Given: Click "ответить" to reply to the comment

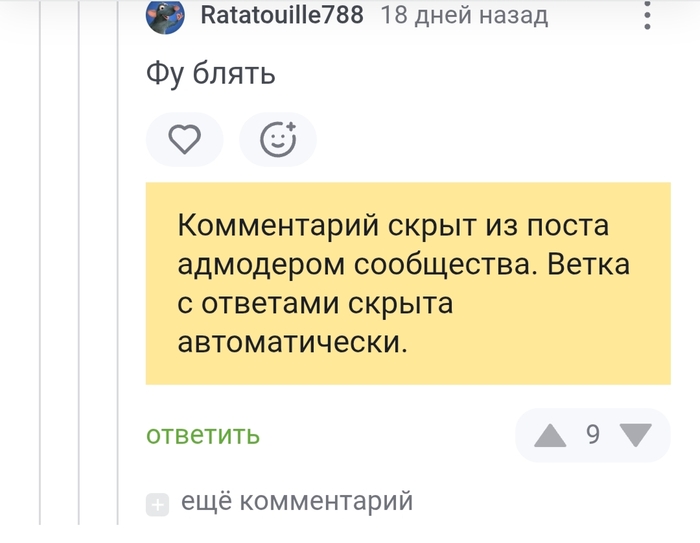Looking at the screenshot, I should (x=203, y=435).
